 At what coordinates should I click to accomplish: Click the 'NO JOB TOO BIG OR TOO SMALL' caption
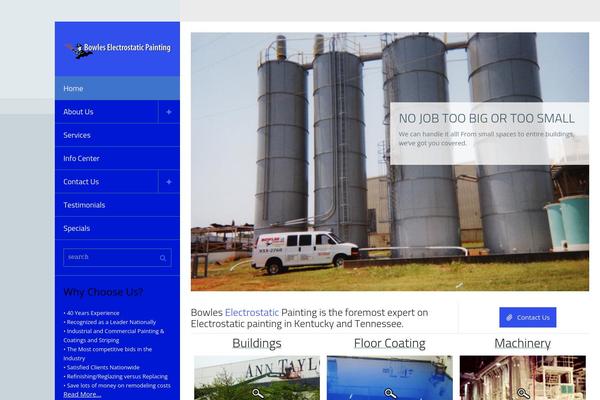[487, 119]
